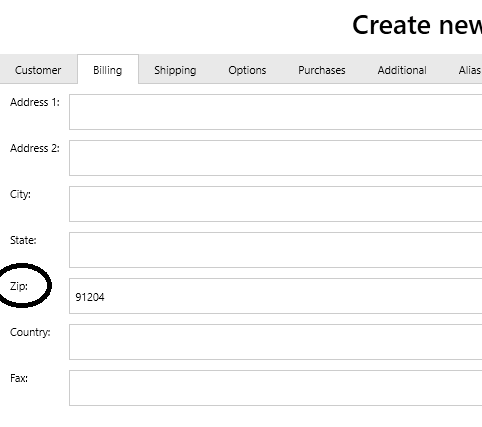Click inside the Address 1 text box
This screenshot has width=482, height=427.
click(x=276, y=112)
